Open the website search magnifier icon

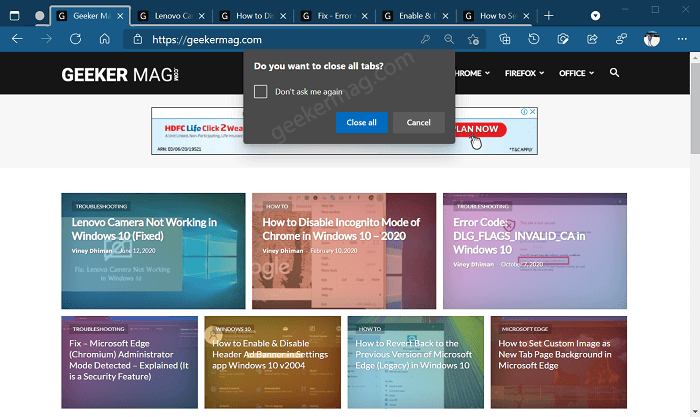coord(614,72)
